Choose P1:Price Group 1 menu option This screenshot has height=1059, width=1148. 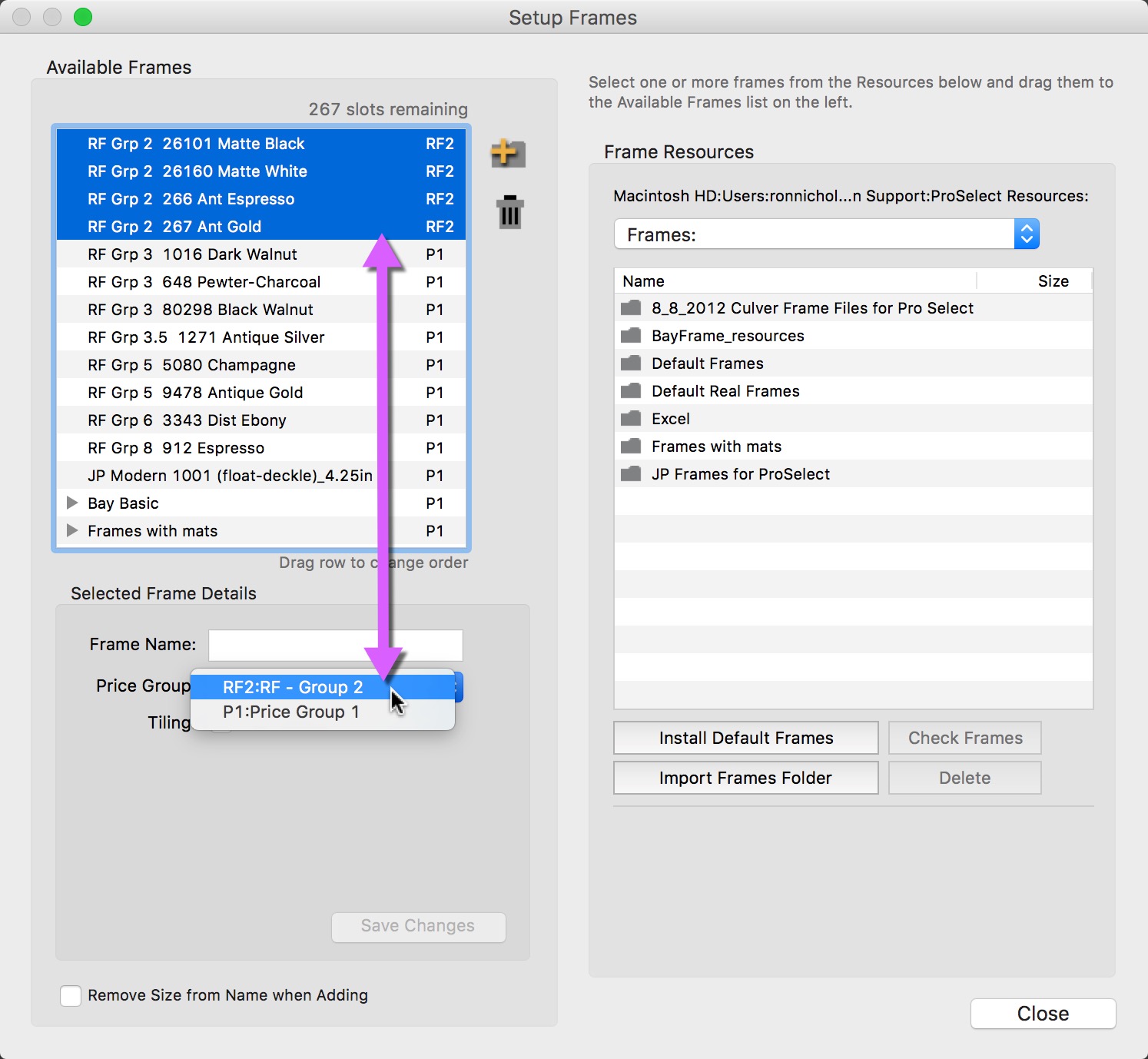(x=290, y=712)
